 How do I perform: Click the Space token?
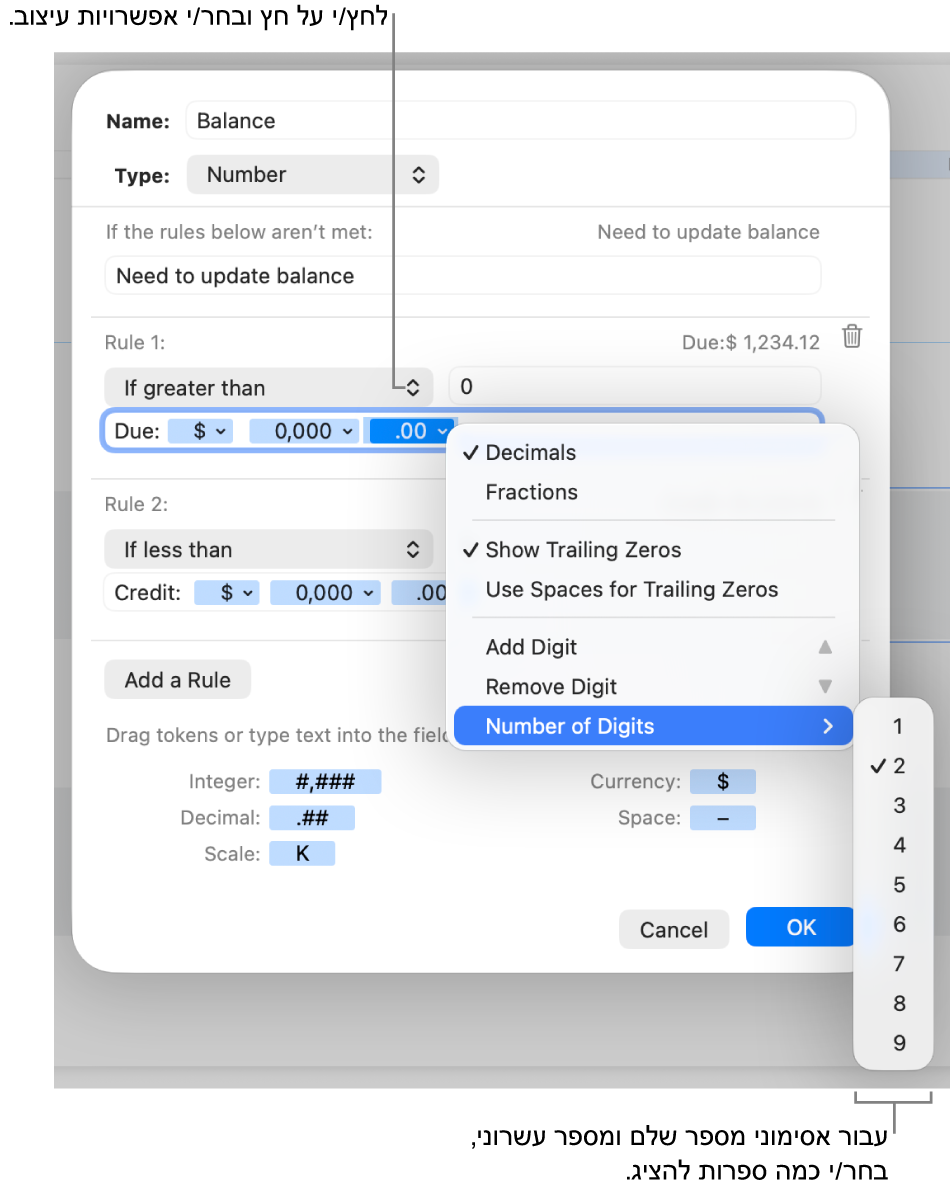click(x=722, y=818)
